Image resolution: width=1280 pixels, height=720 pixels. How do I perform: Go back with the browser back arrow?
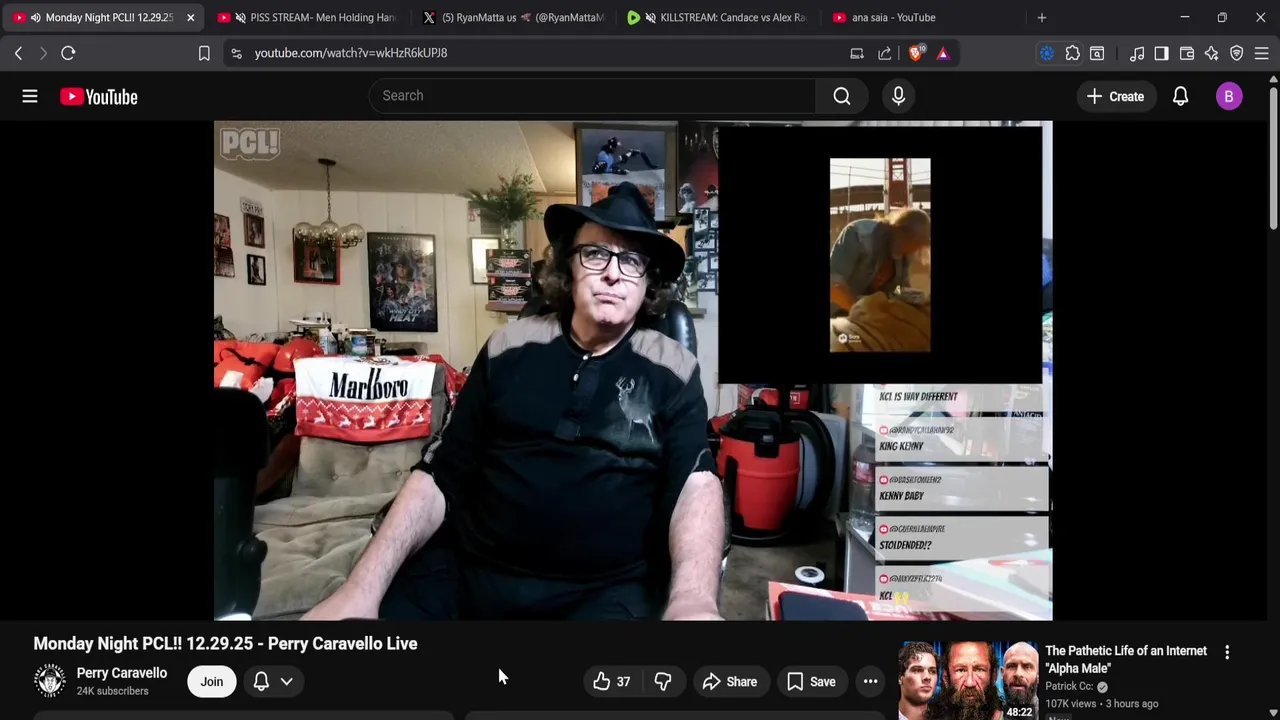(x=18, y=53)
